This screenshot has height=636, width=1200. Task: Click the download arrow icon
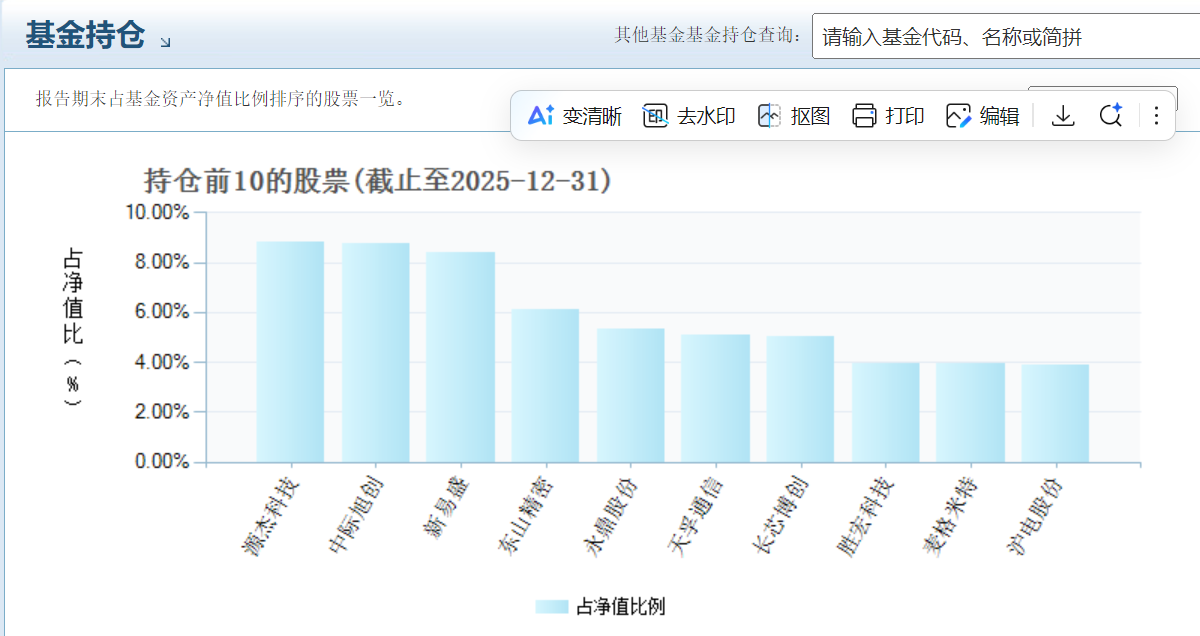1064,116
